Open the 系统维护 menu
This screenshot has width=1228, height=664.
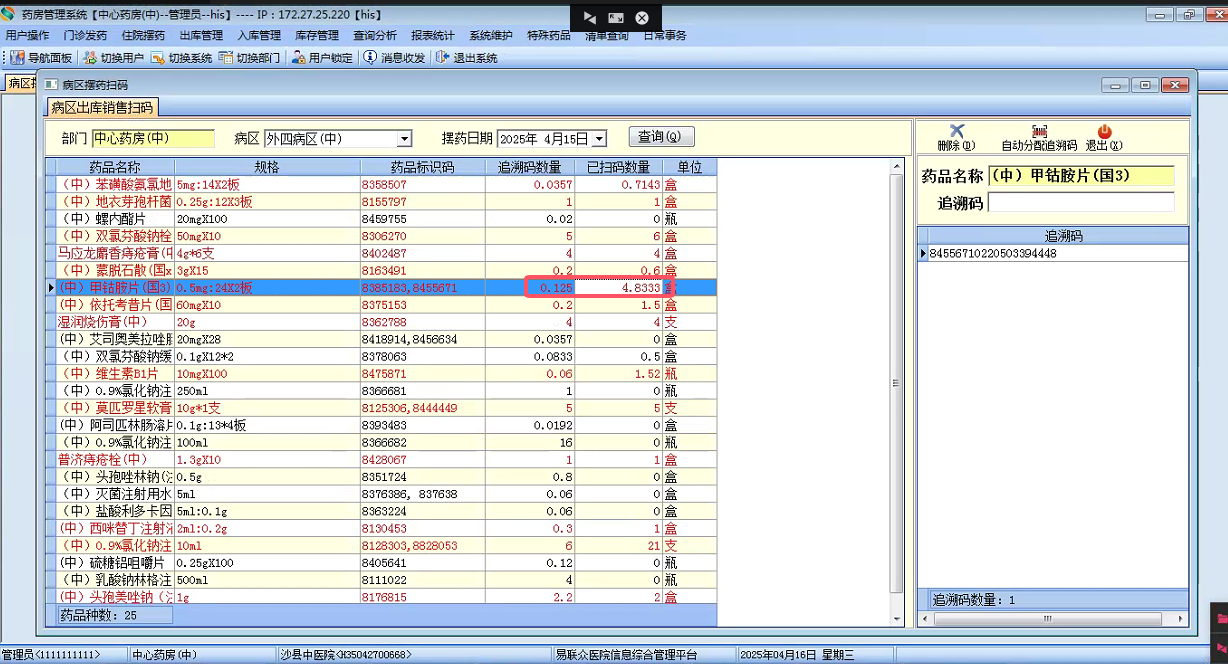tap(491, 35)
